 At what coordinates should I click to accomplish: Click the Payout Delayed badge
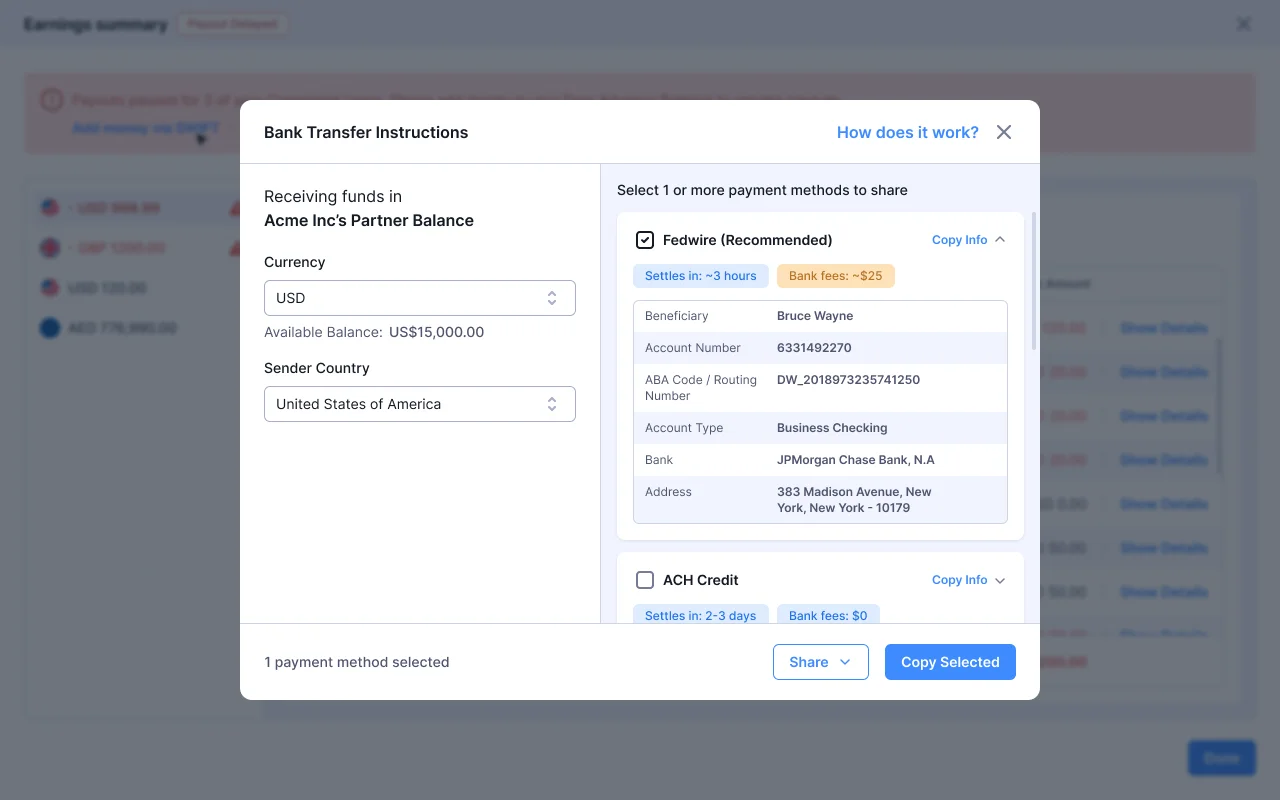(x=233, y=23)
